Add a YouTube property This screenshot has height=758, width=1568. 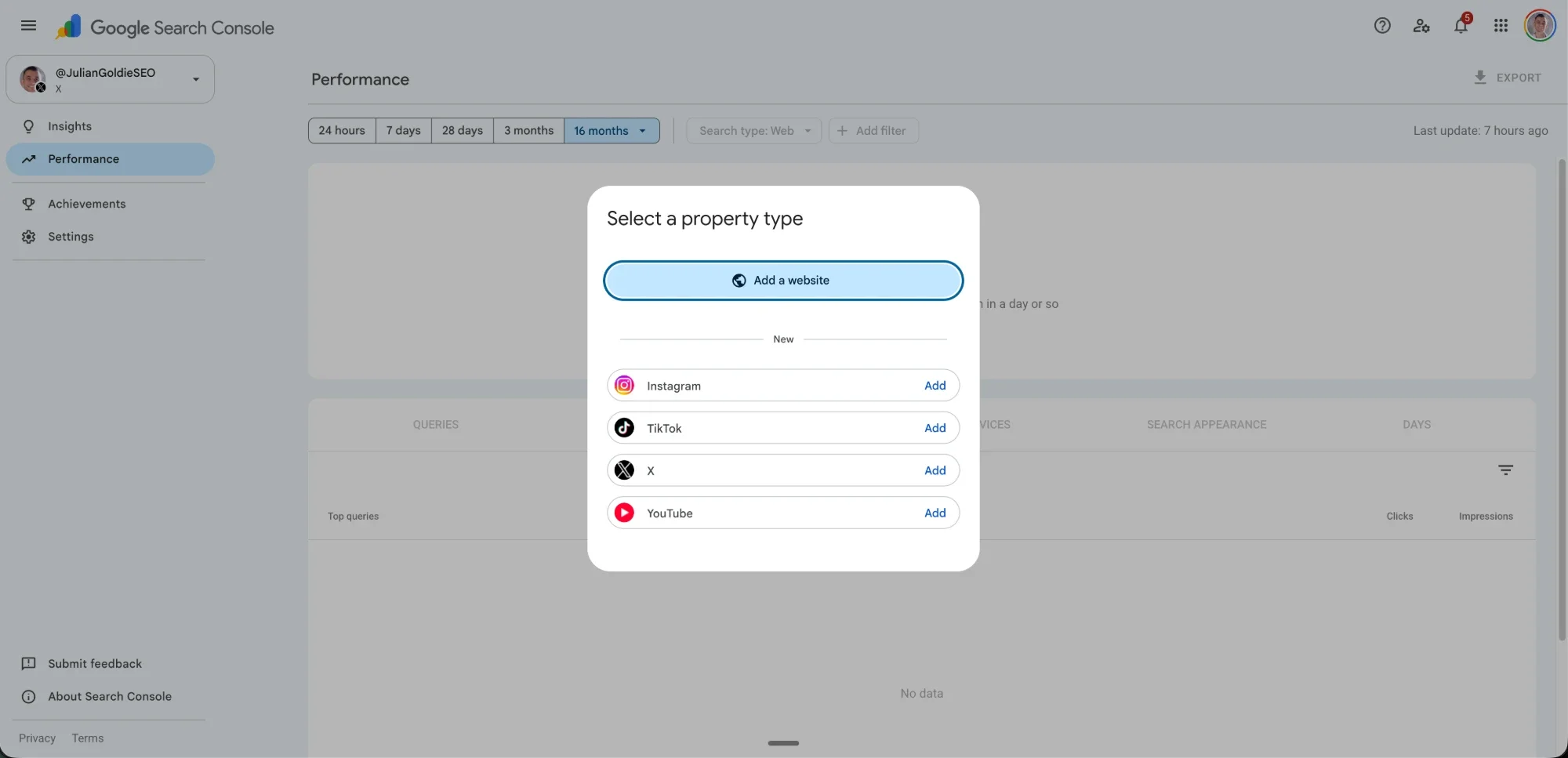935,513
